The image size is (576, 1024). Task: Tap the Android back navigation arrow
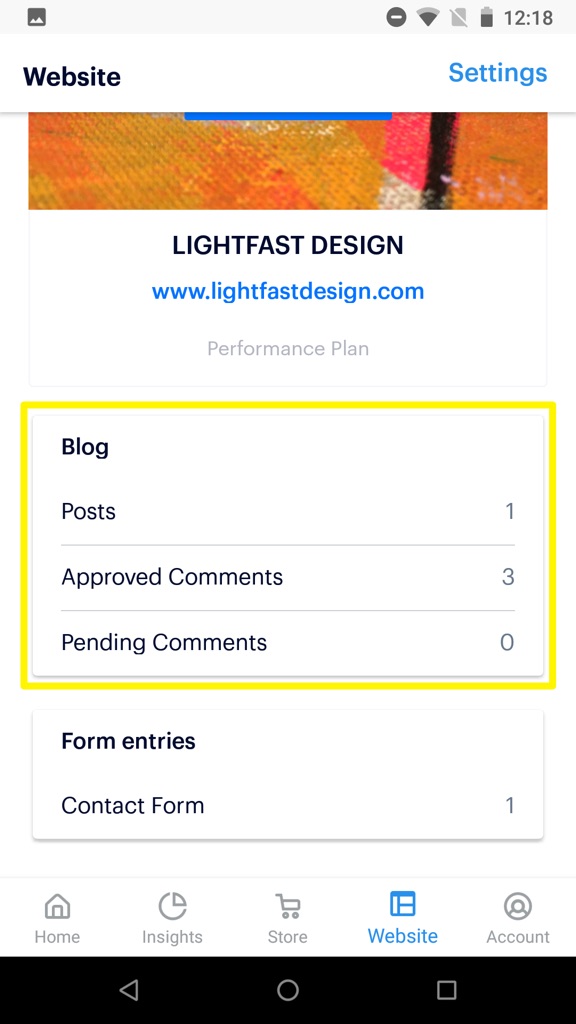pyautogui.click(x=129, y=990)
